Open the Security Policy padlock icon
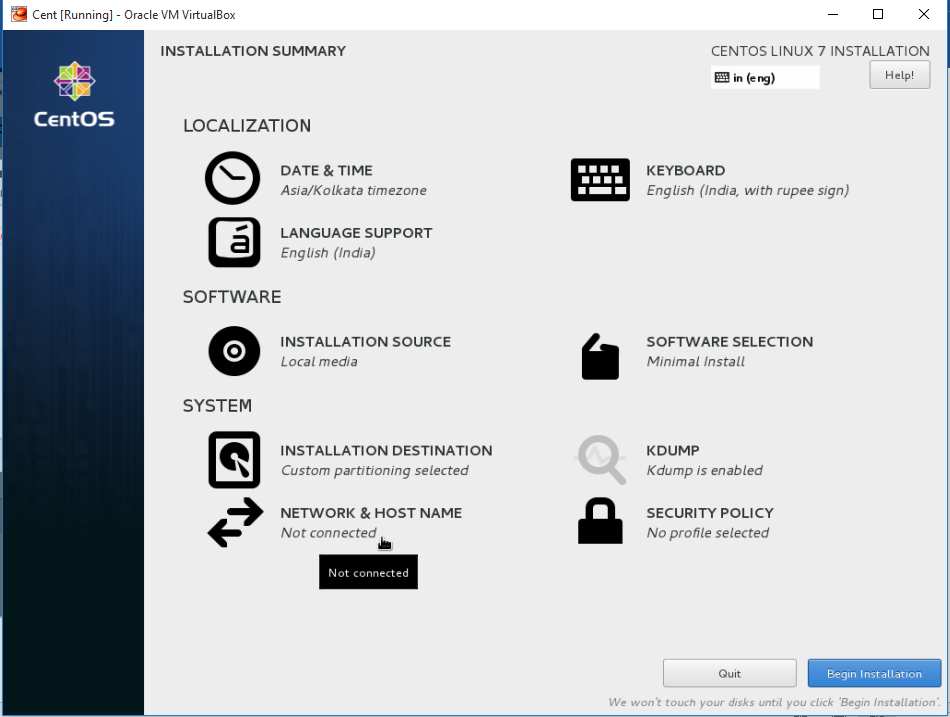The image size is (950, 717). 600,521
